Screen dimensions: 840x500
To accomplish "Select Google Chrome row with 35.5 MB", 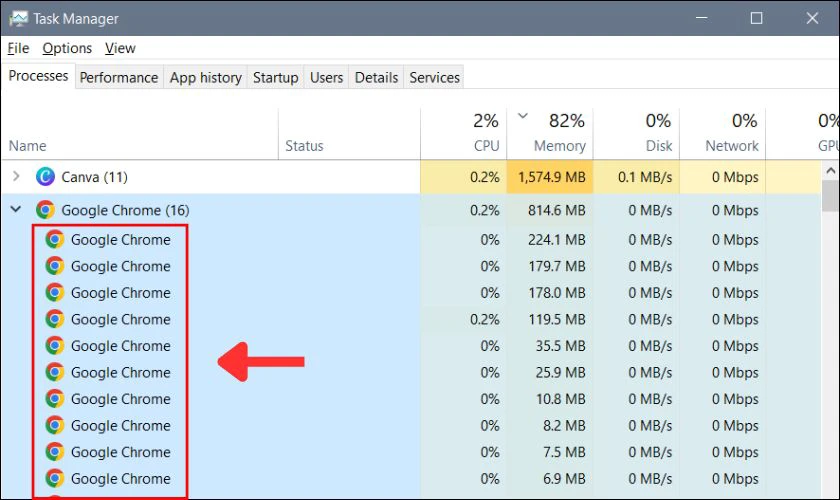I will coord(410,346).
